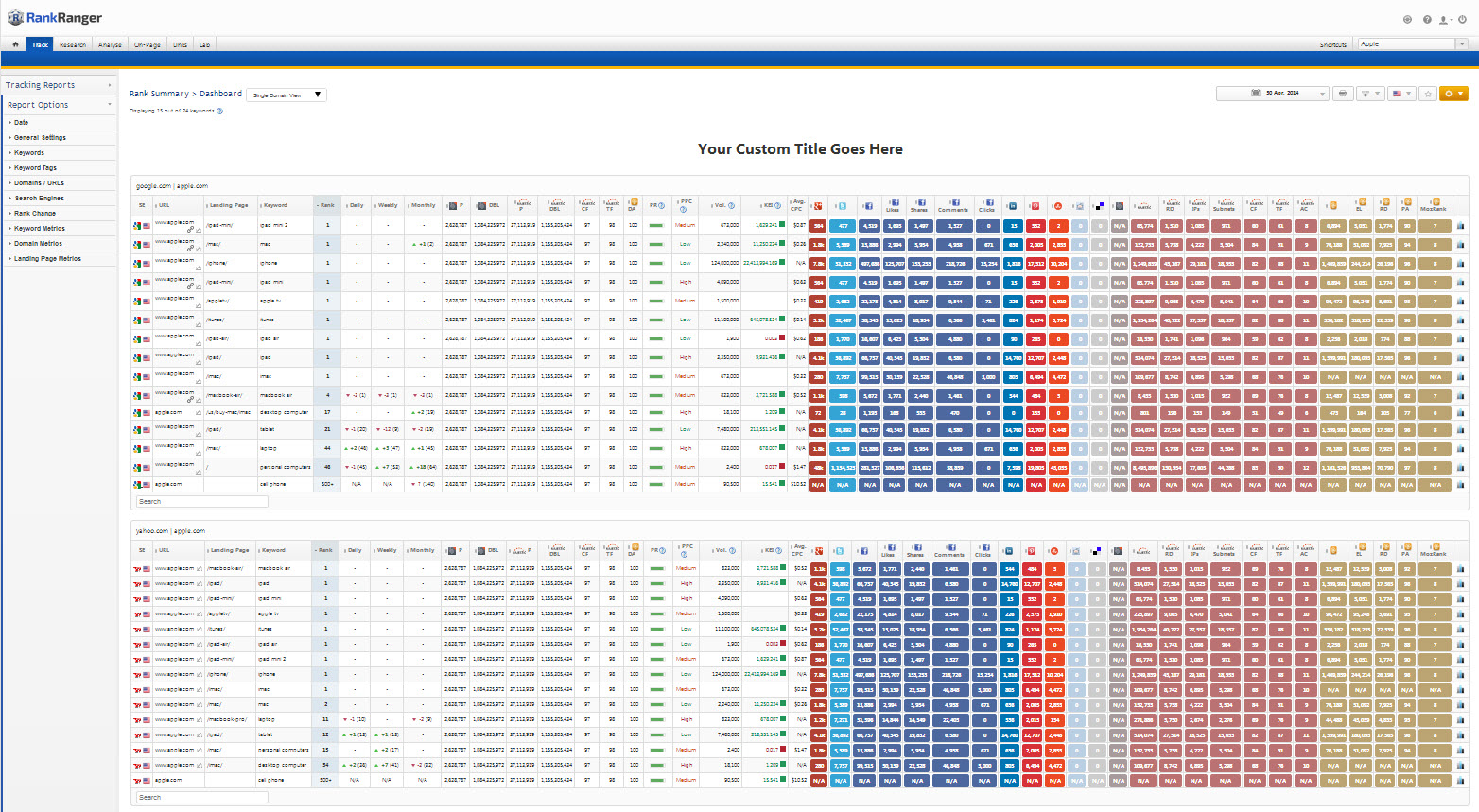The image size is (1479, 812).
Task: Click the target icon in top header
Action: [x=1407, y=19]
